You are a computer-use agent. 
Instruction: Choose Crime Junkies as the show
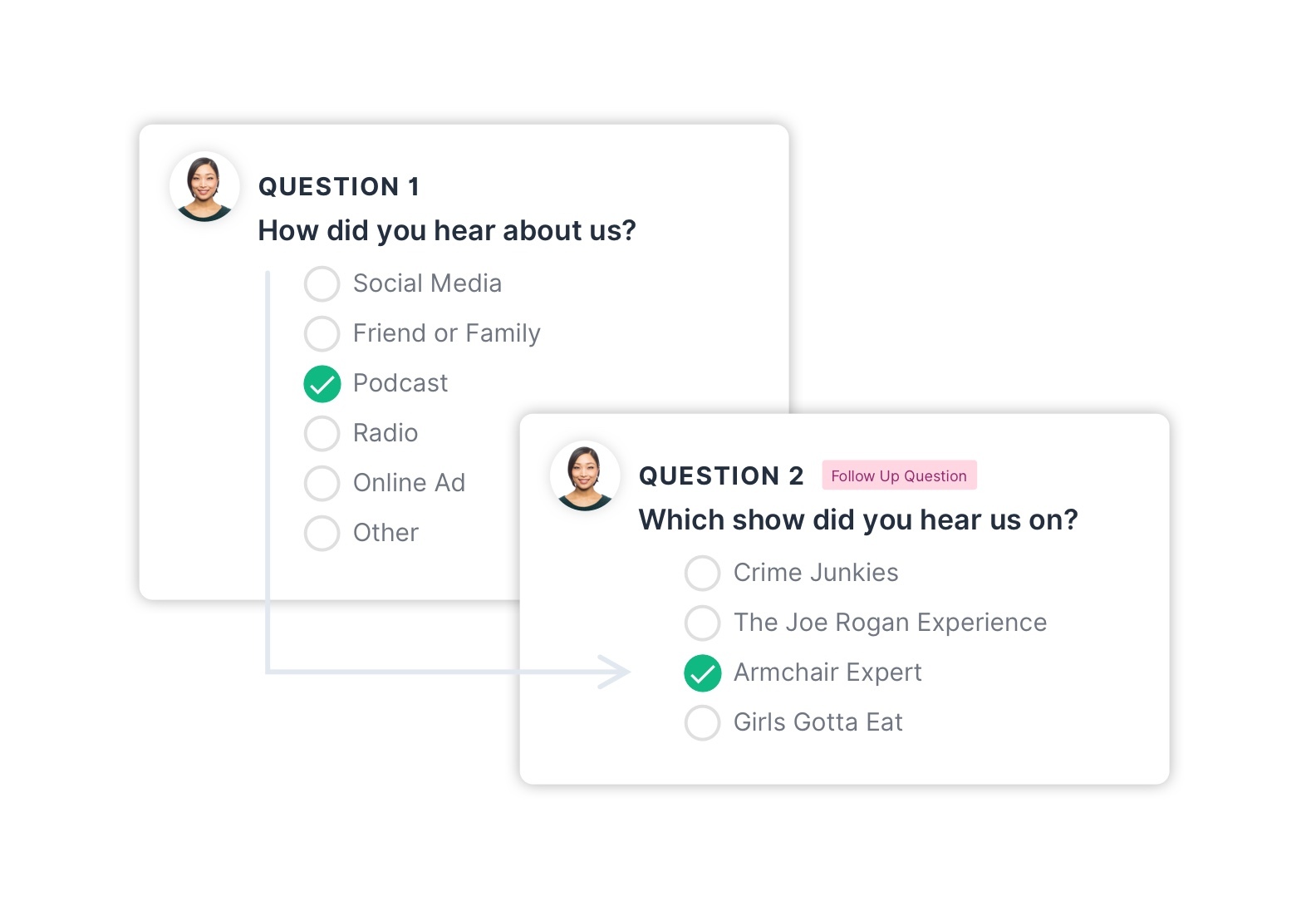coord(702,573)
